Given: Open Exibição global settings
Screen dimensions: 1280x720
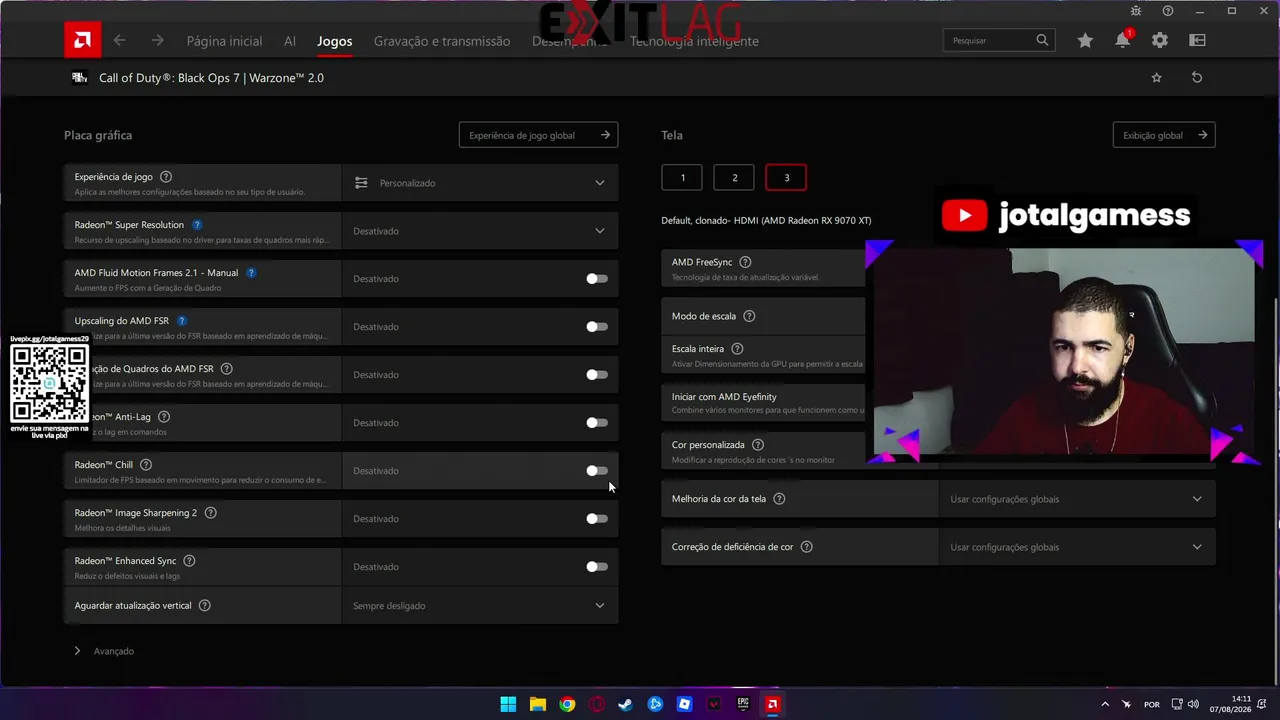Looking at the screenshot, I should (x=1164, y=135).
